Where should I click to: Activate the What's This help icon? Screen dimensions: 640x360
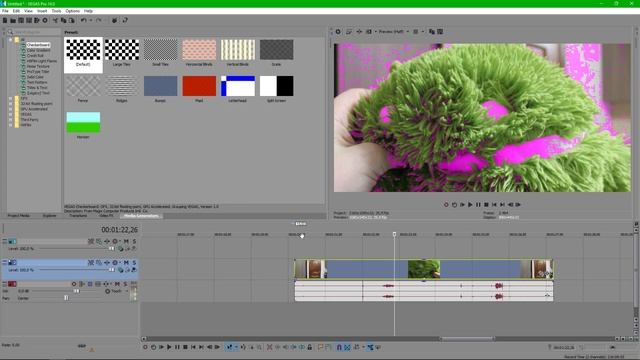click(125, 20)
